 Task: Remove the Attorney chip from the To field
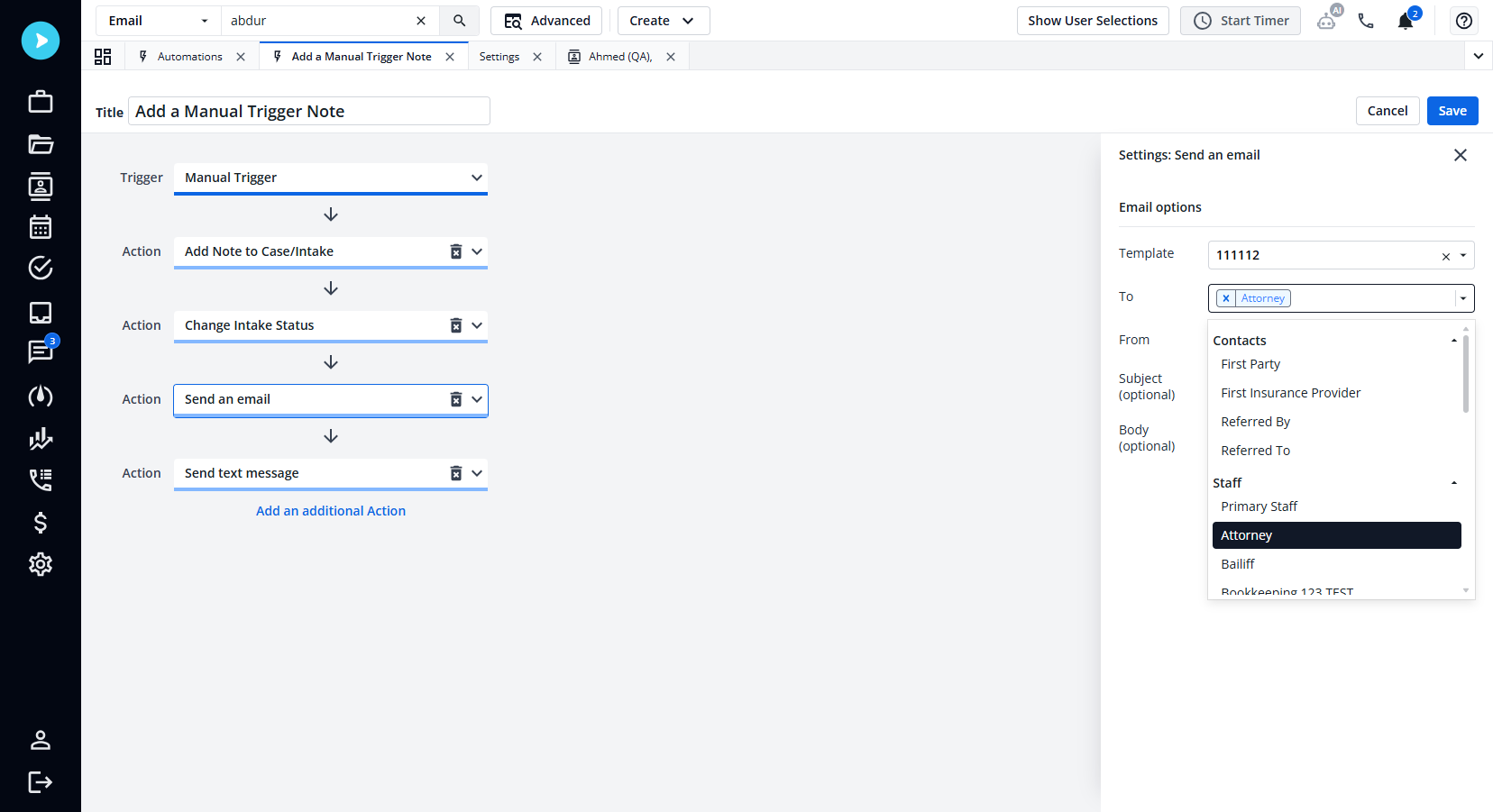pos(1226,297)
